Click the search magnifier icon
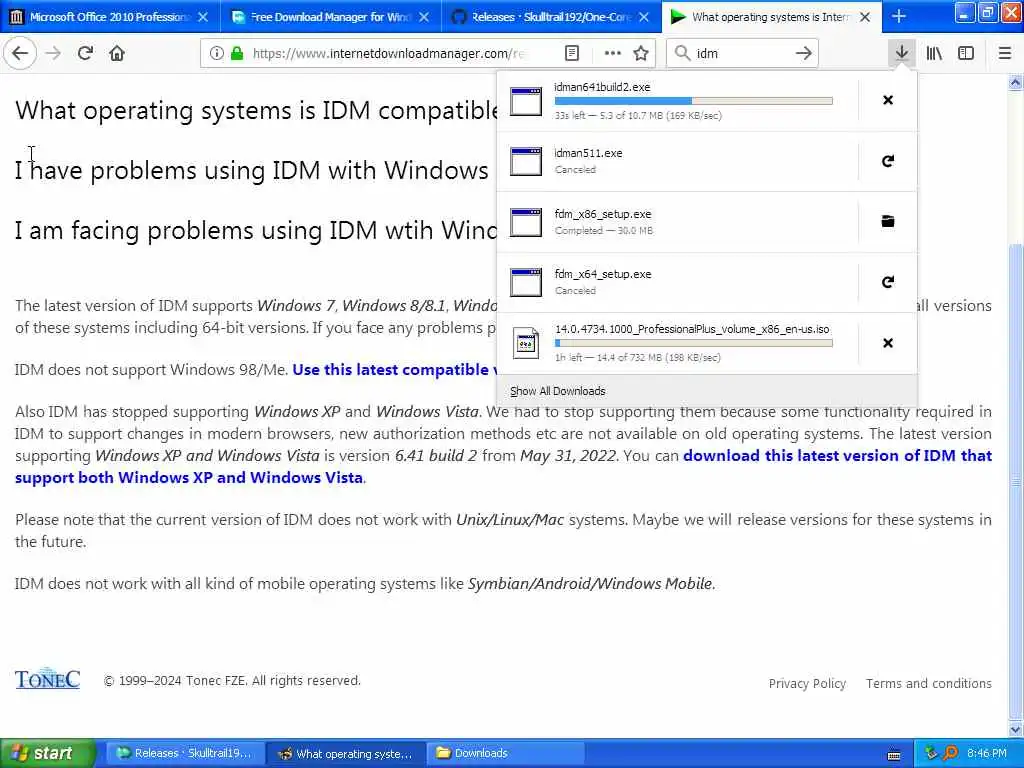 (x=682, y=54)
